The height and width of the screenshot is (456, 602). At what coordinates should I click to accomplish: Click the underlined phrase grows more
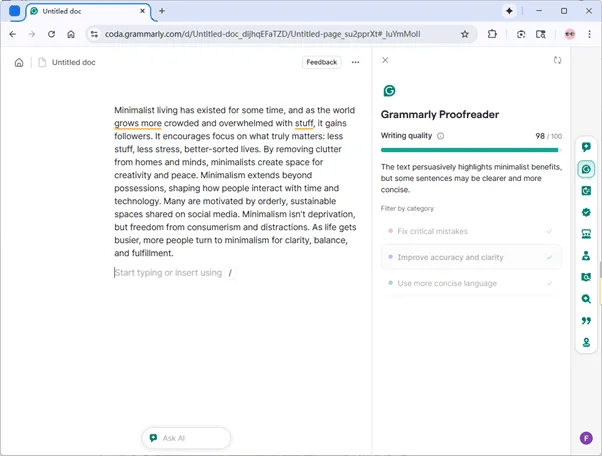pos(138,124)
